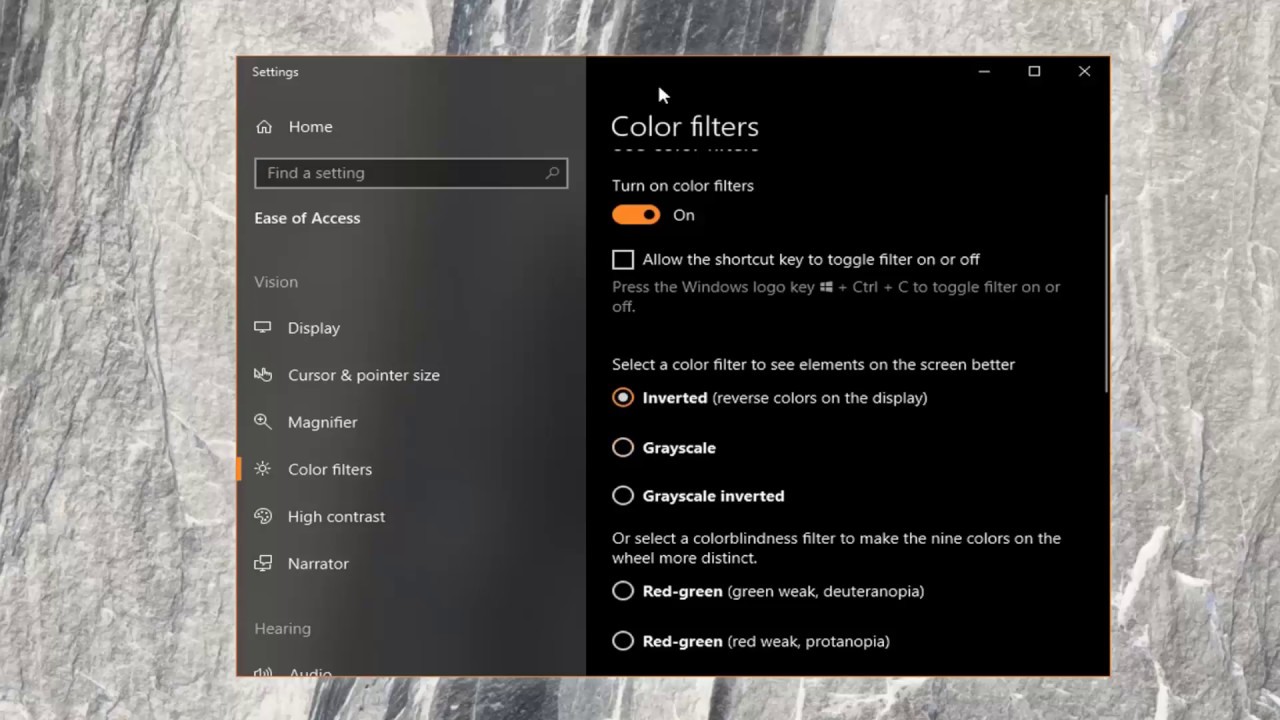
Task: Click the 'Select a color filter' description text
Action: (x=813, y=365)
